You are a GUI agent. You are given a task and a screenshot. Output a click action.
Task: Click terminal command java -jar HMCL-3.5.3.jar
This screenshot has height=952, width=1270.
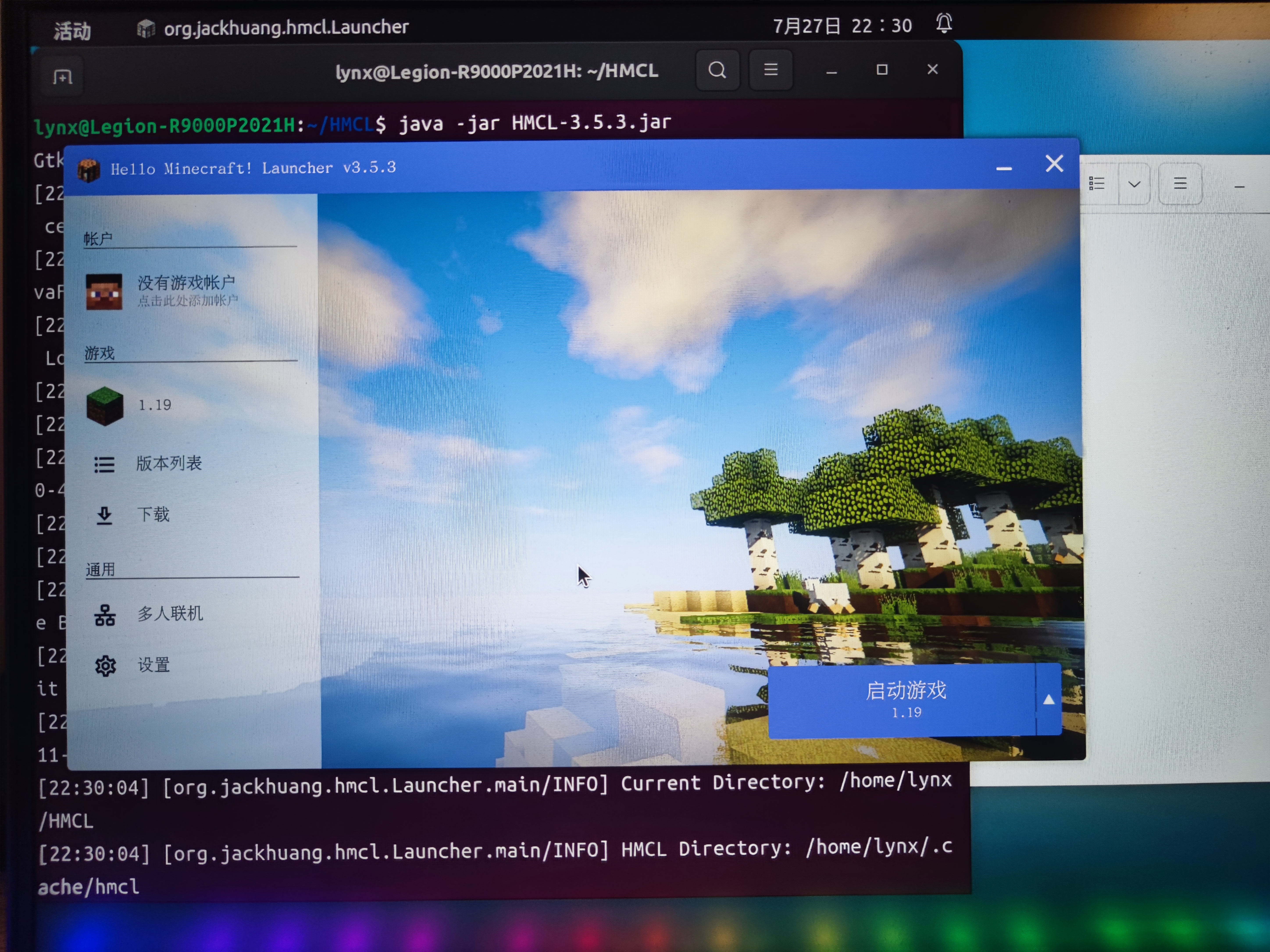pyautogui.click(x=535, y=123)
